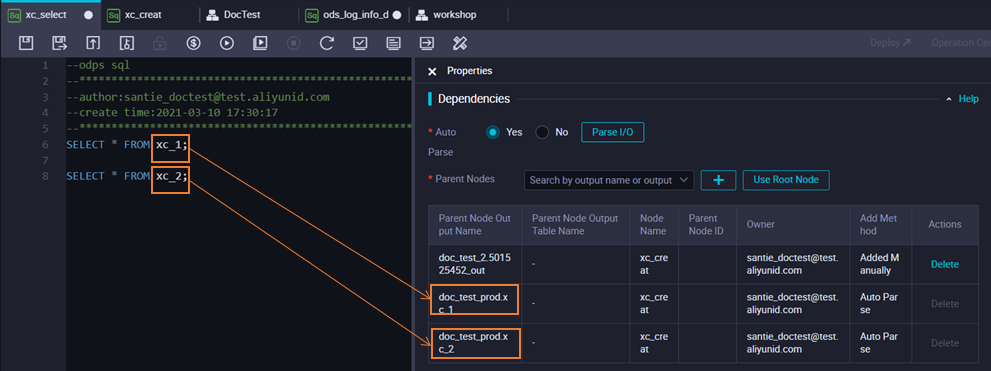Screen dimensions: 991x371
Task: Click the Use Root Node button
Action: point(786,180)
